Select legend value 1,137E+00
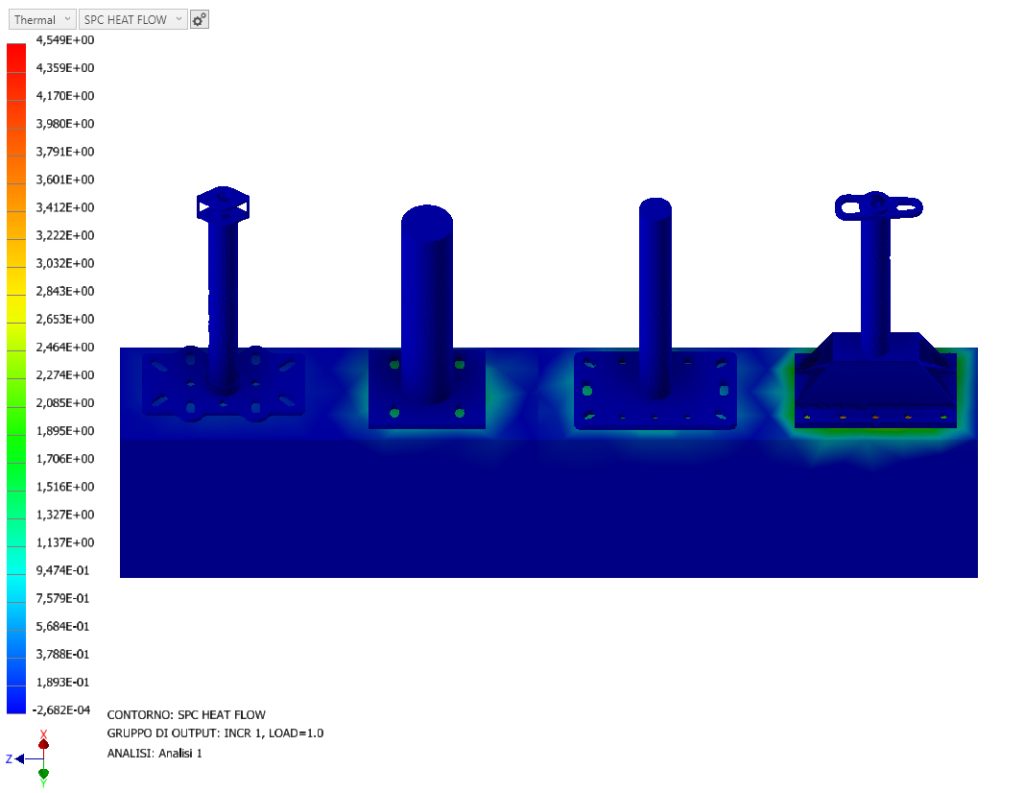Viewport: 1024px width, 793px height. point(65,543)
